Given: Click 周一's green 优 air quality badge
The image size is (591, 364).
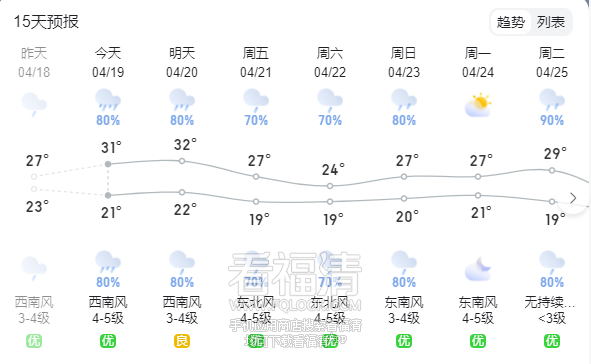Looking at the screenshot, I should 478,341.
